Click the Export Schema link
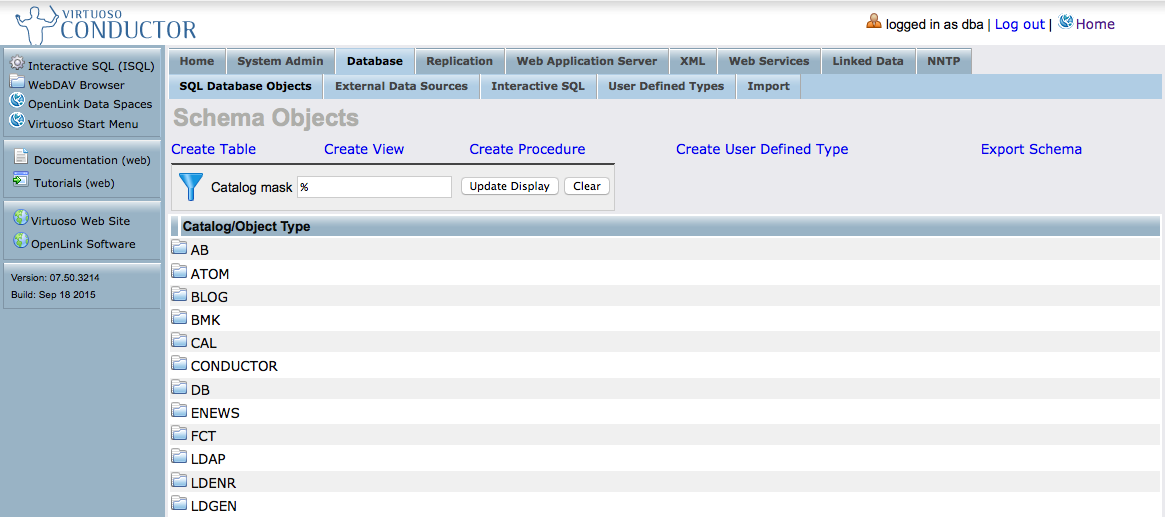This screenshot has height=517, width=1165. pyautogui.click(x=1031, y=149)
